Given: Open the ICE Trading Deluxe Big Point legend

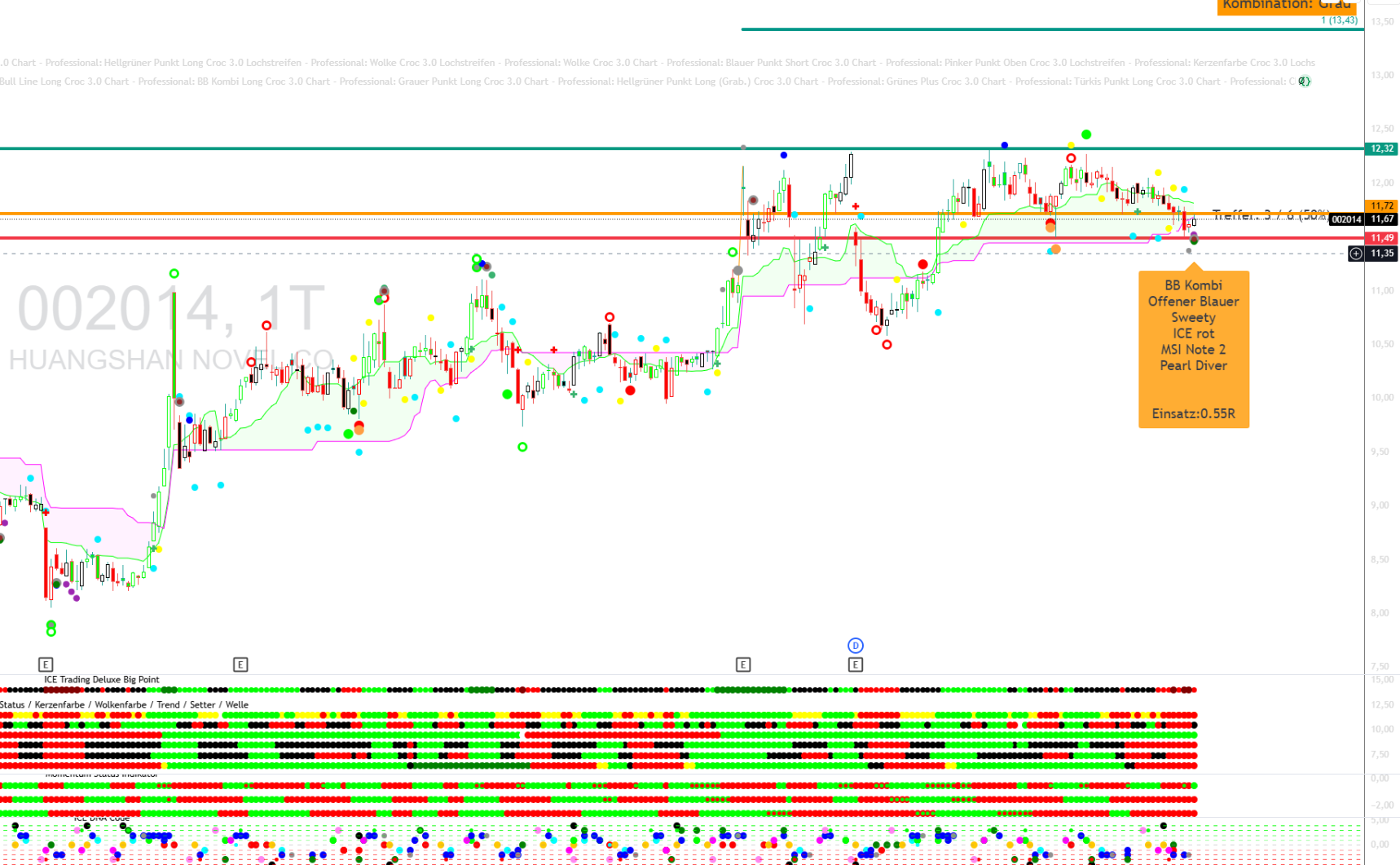Looking at the screenshot, I should [x=102, y=679].
